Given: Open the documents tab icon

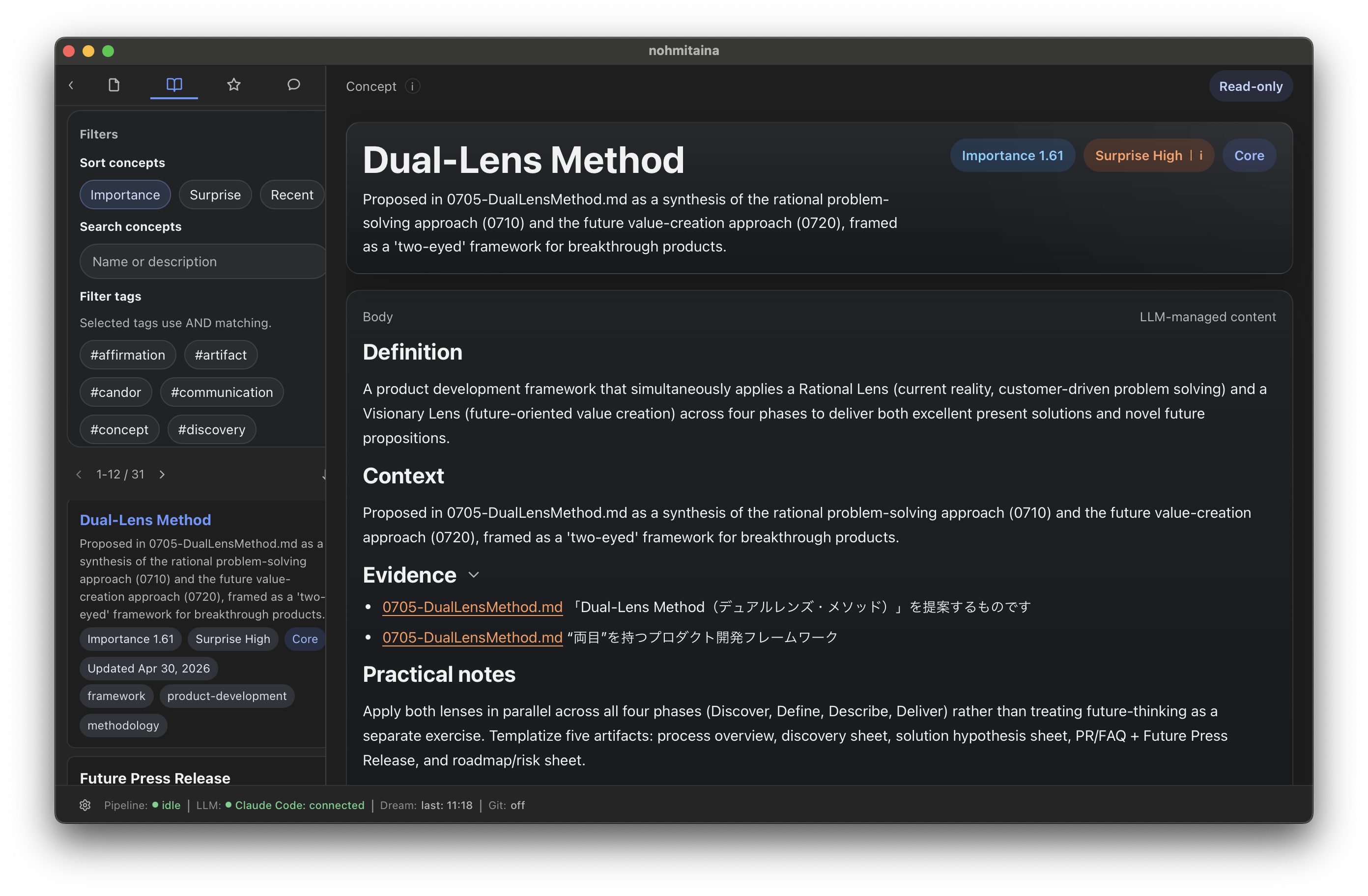Looking at the screenshot, I should (114, 85).
